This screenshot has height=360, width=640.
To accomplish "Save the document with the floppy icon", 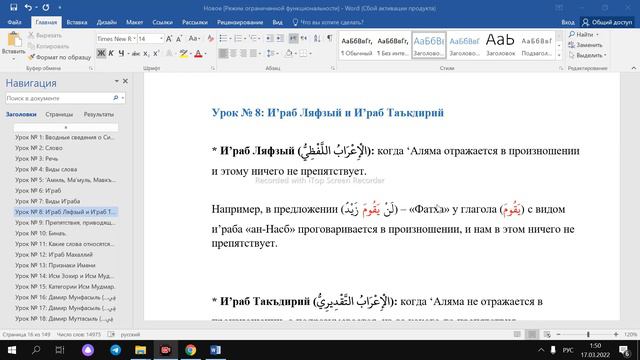I will point(13,7).
